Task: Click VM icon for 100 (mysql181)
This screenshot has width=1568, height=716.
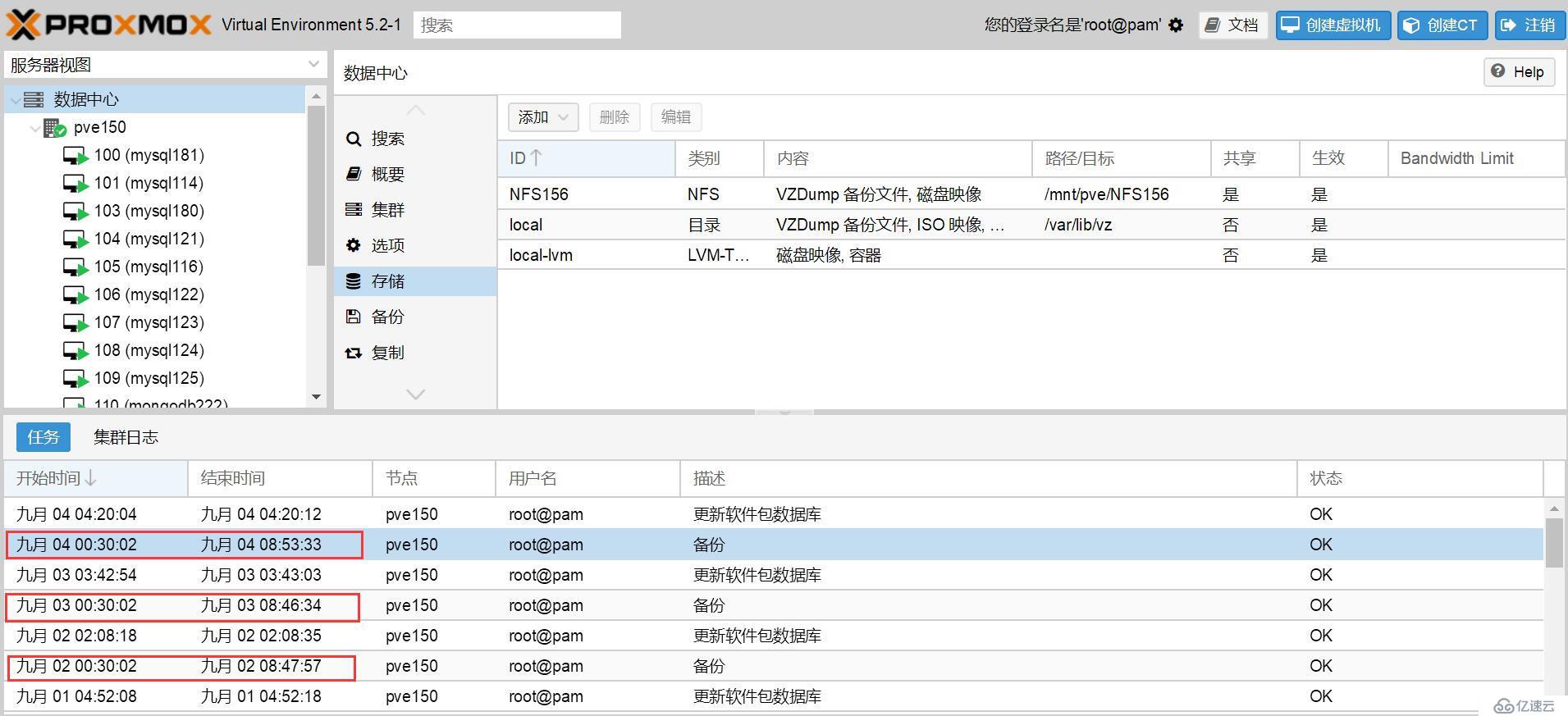Action: click(75, 156)
